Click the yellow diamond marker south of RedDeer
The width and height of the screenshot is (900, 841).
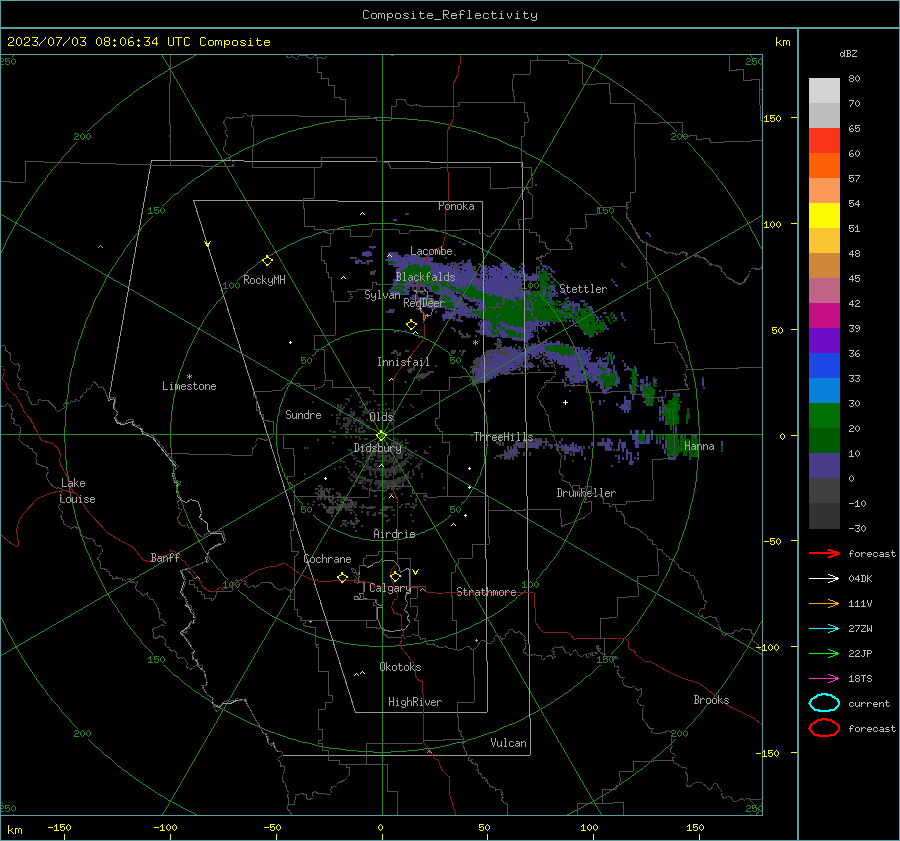[x=411, y=325]
